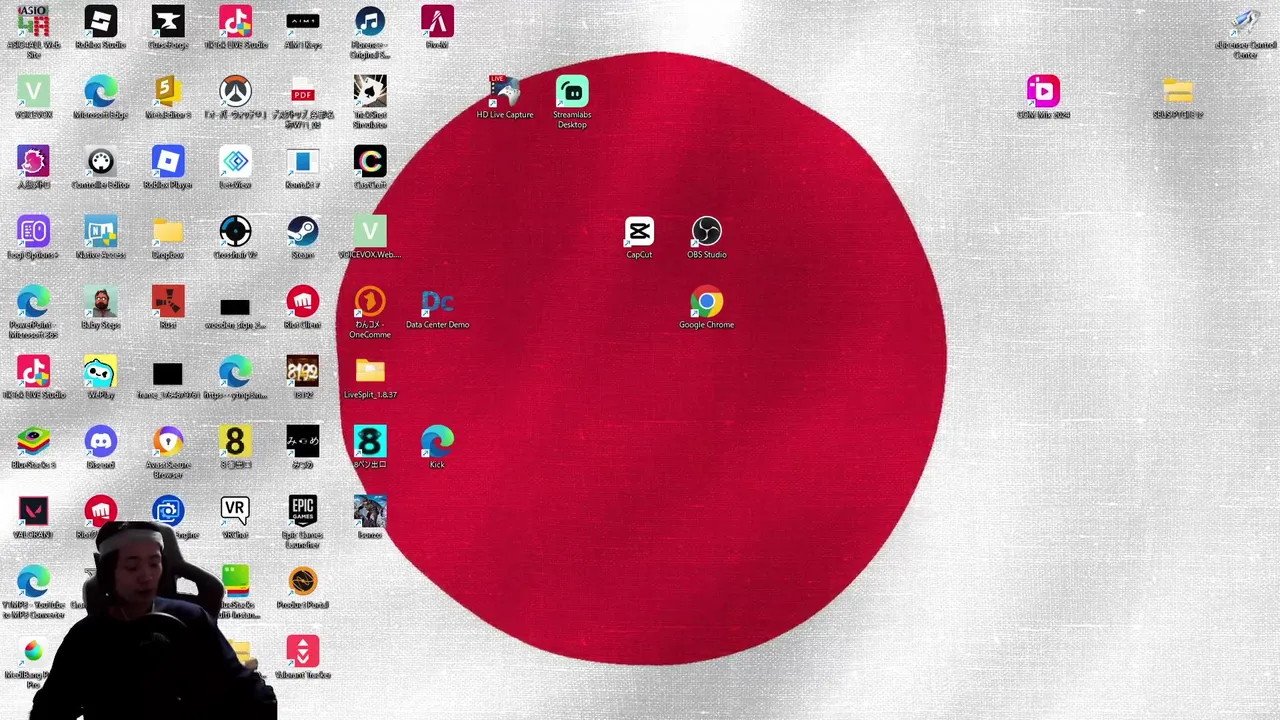Select the wooden_sign file thumbnail
The width and height of the screenshot is (1280, 720).
point(235,307)
